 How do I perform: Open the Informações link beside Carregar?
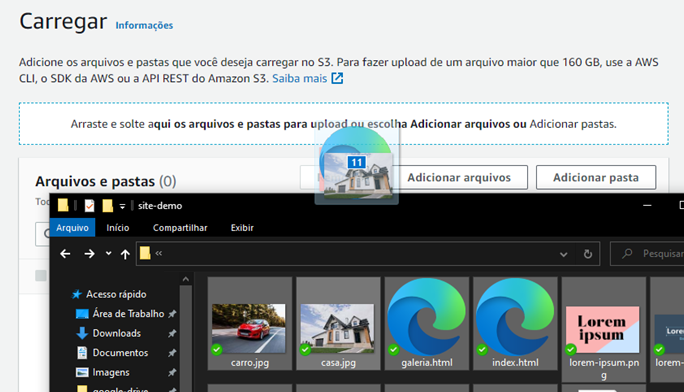click(x=144, y=25)
